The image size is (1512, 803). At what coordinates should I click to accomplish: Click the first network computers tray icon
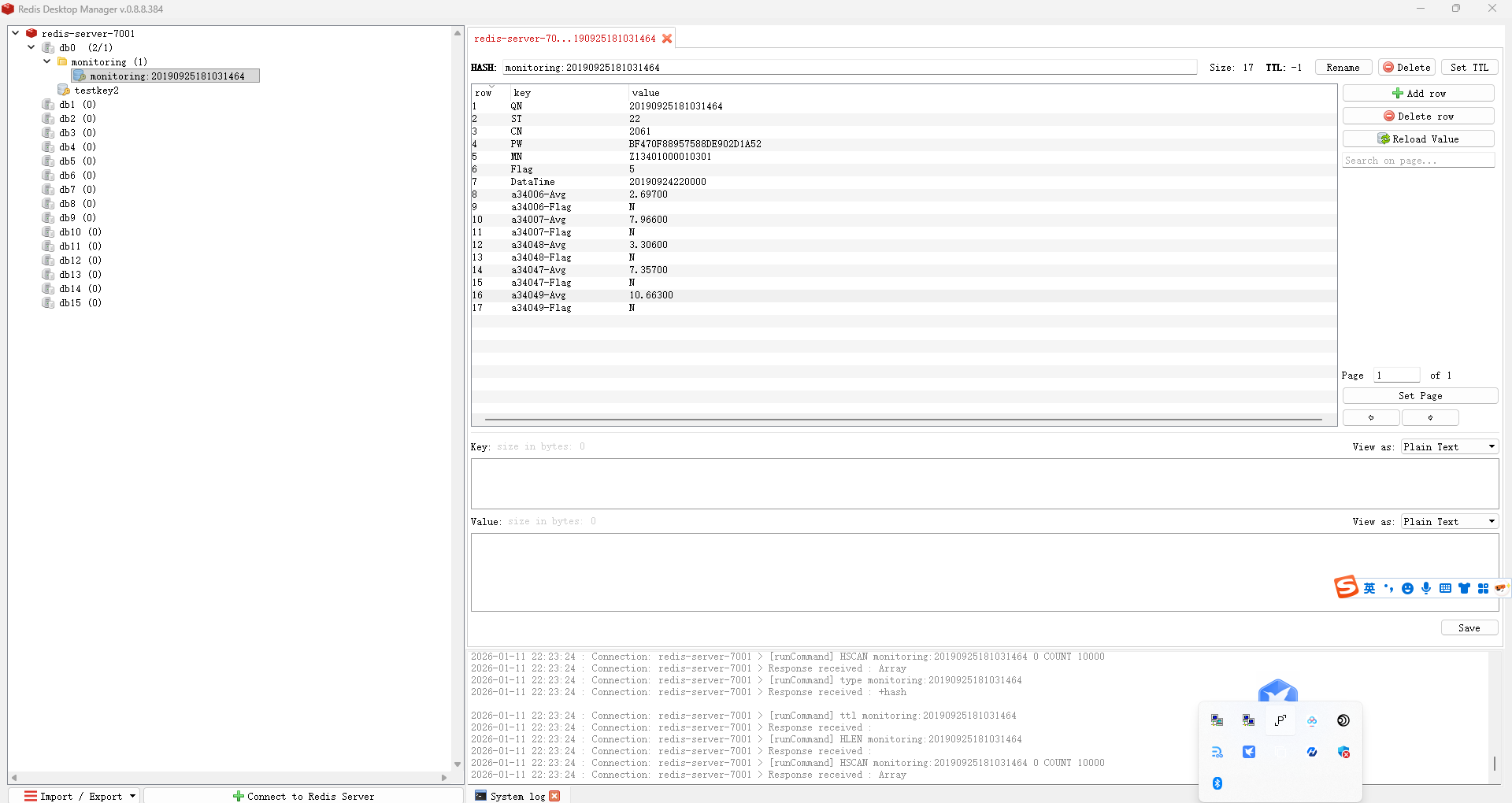pos(1217,720)
